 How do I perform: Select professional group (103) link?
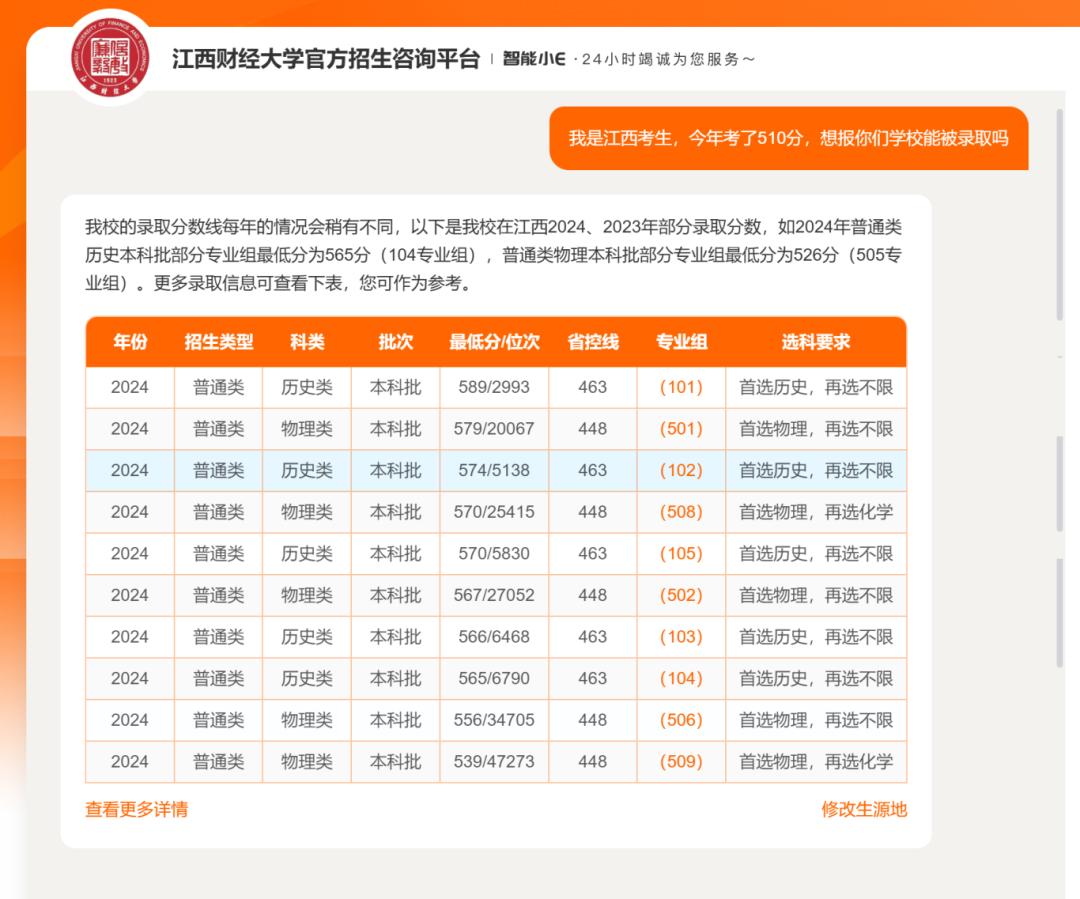click(x=681, y=637)
